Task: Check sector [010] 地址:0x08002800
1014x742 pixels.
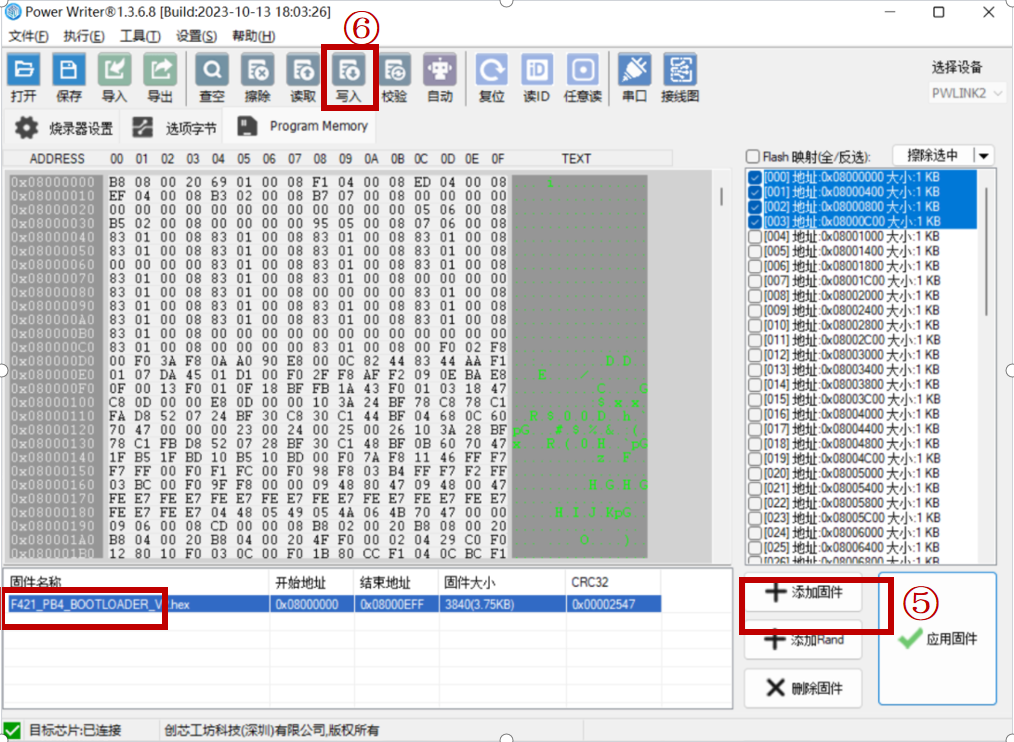Action: tap(755, 325)
